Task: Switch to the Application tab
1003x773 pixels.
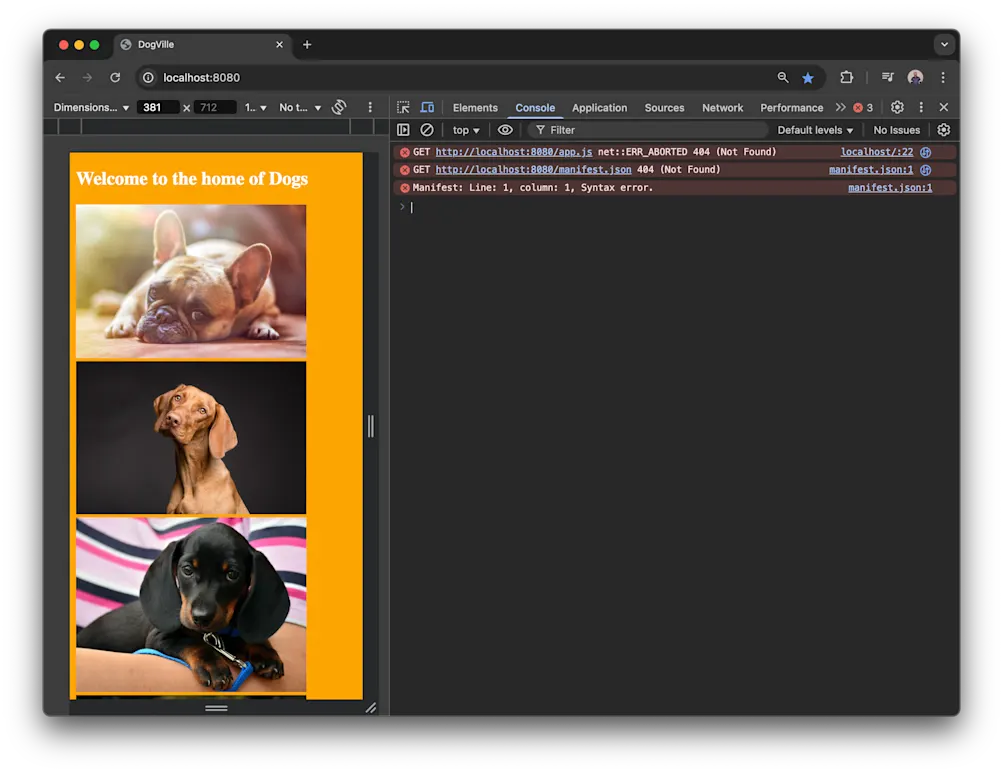Action: click(599, 107)
